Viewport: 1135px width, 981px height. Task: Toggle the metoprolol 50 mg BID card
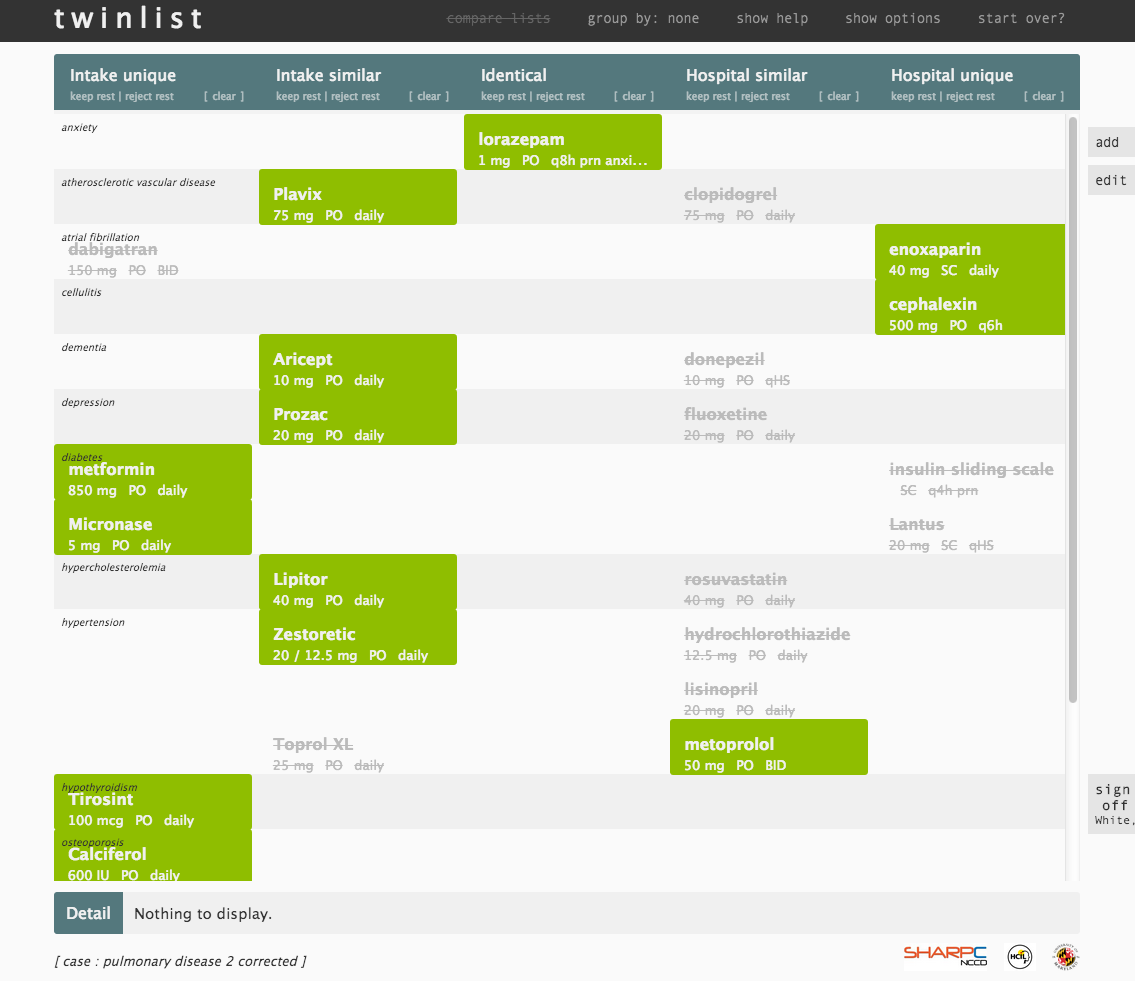(x=769, y=747)
